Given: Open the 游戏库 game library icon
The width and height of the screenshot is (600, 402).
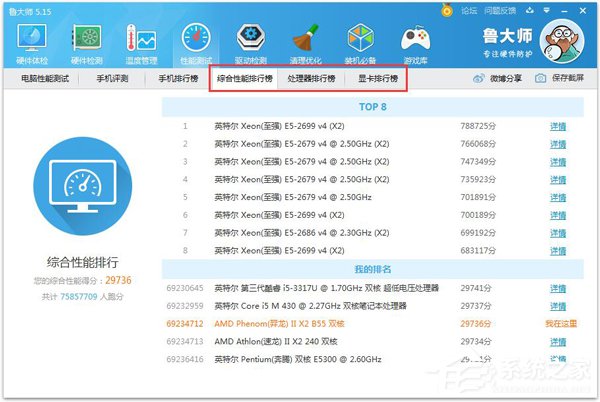Looking at the screenshot, I should tap(415, 38).
